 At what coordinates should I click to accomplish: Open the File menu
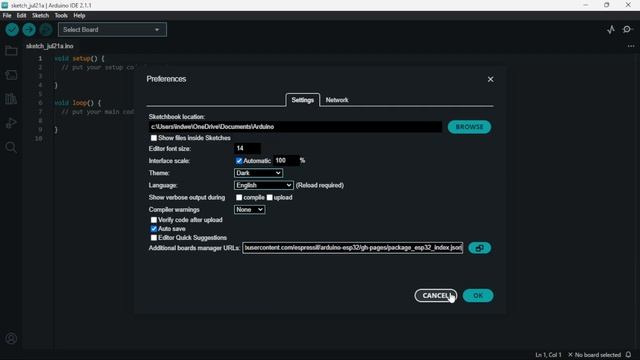click(7, 16)
